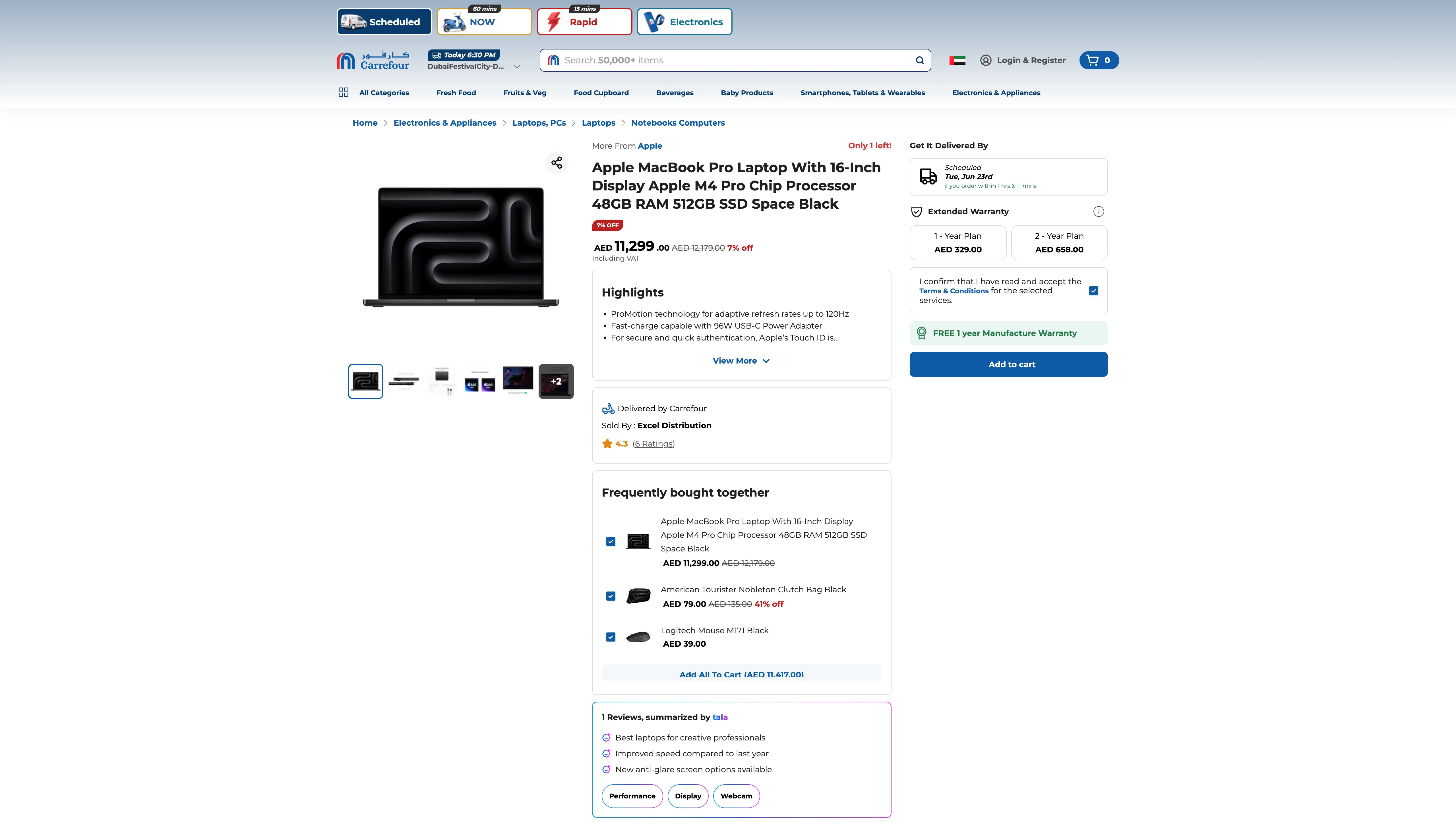
Task: Expand the DubaiFestivalCity delivery location dropdown
Action: 517,67
